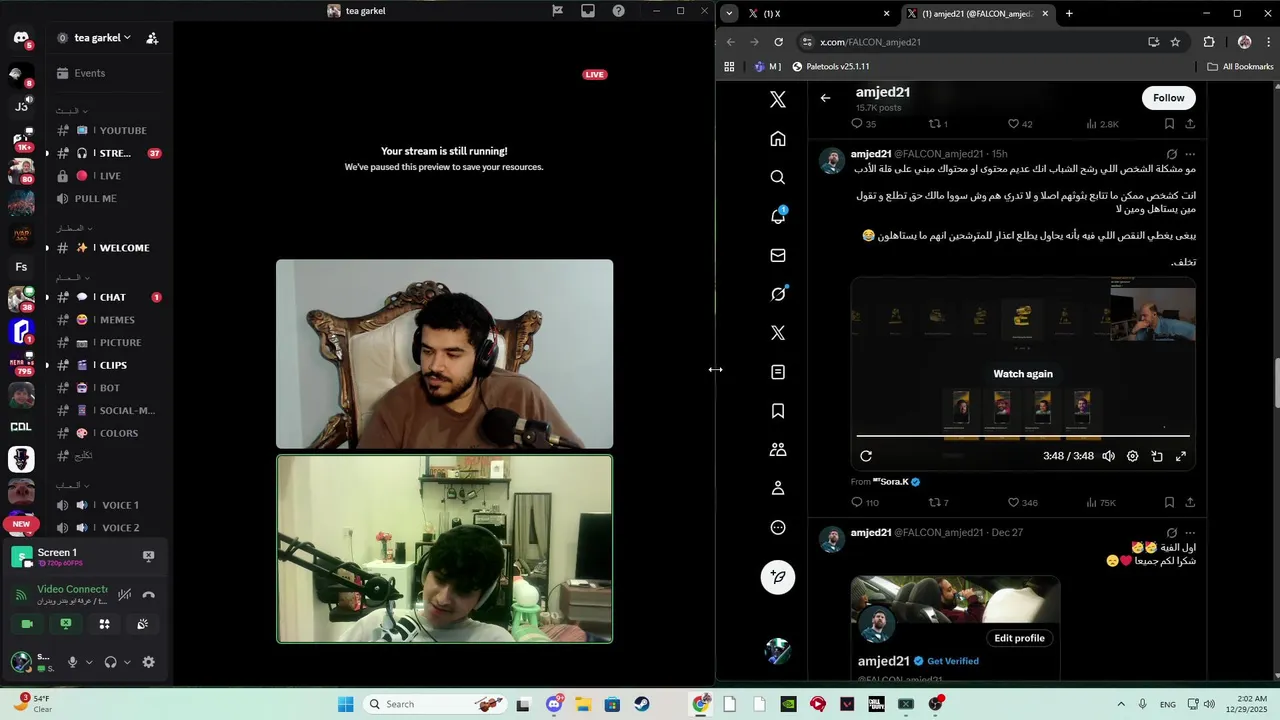
Task: Enter video fullscreen mode
Action: (x=1181, y=456)
